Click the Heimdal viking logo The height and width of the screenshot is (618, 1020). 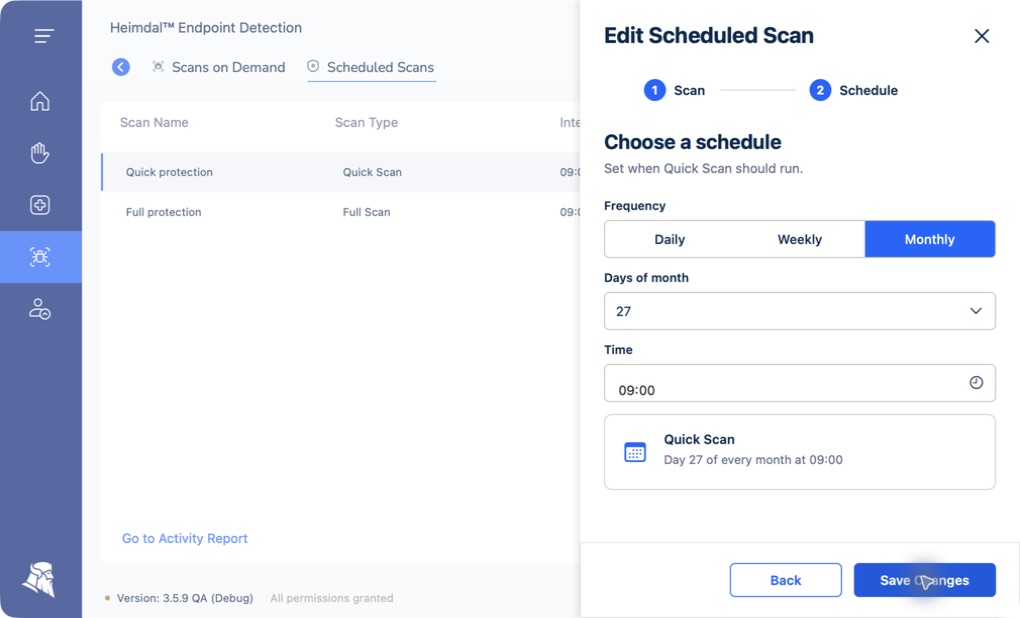[40, 579]
